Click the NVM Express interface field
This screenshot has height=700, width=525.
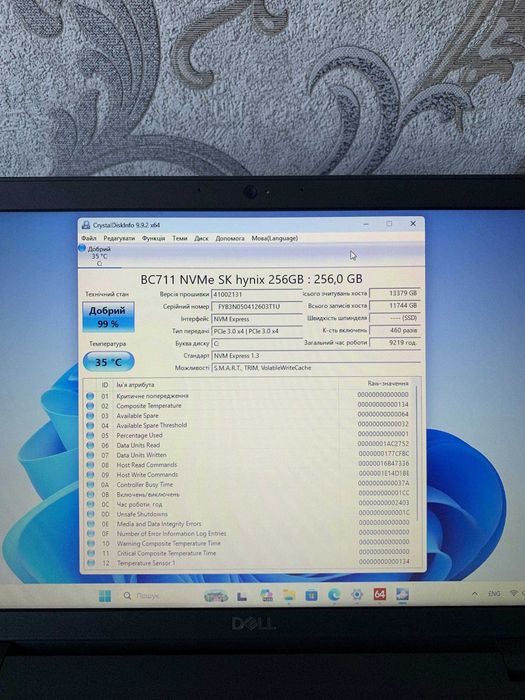click(x=256, y=319)
